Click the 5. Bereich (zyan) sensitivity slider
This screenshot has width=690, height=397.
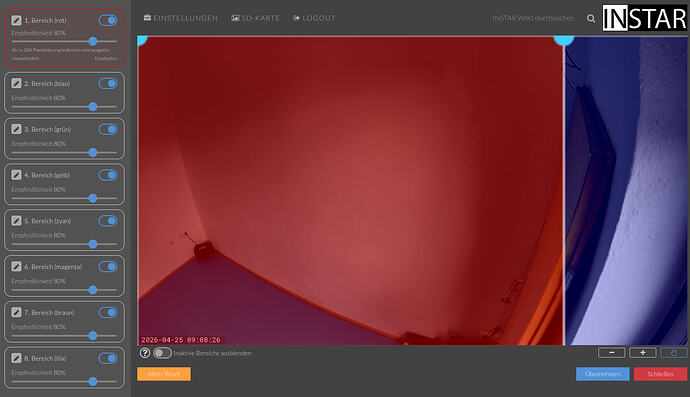click(64, 244)
